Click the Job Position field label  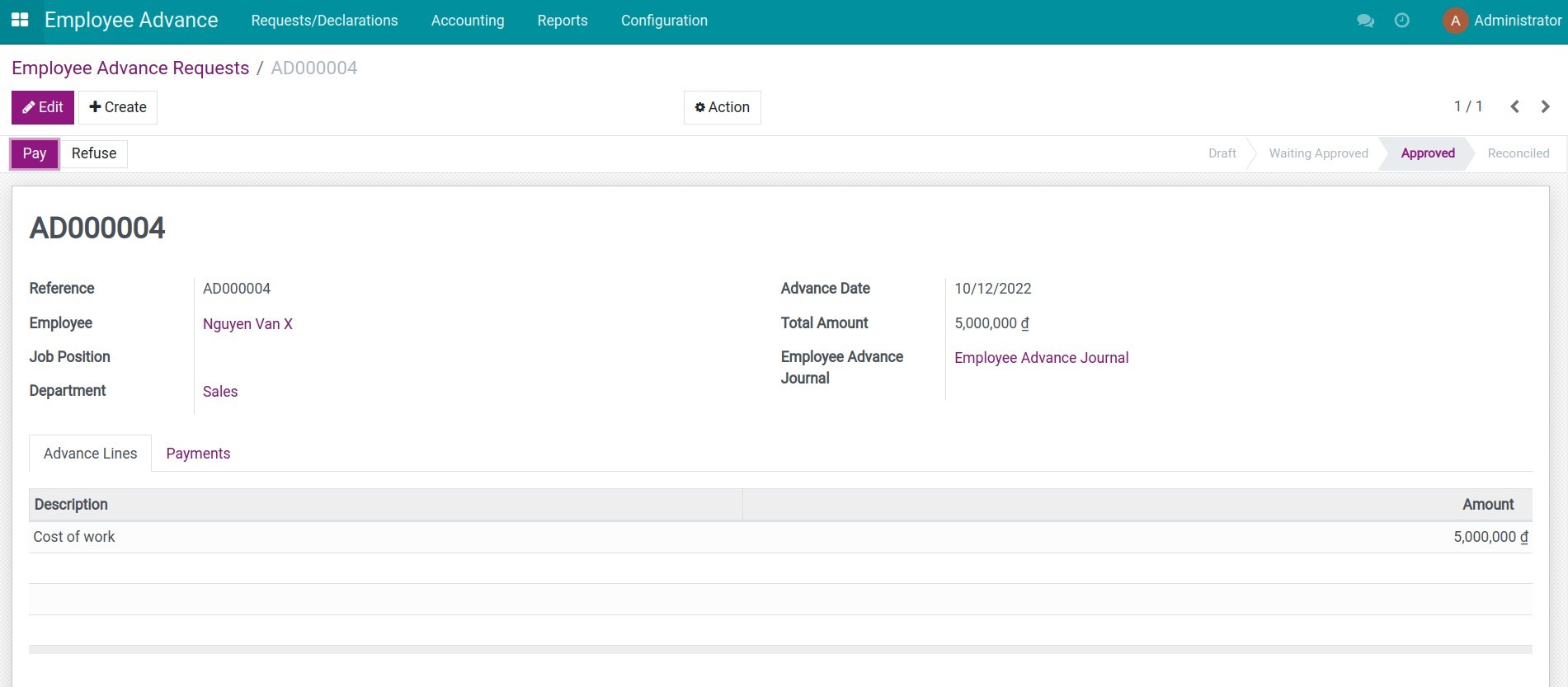[70, 357]
